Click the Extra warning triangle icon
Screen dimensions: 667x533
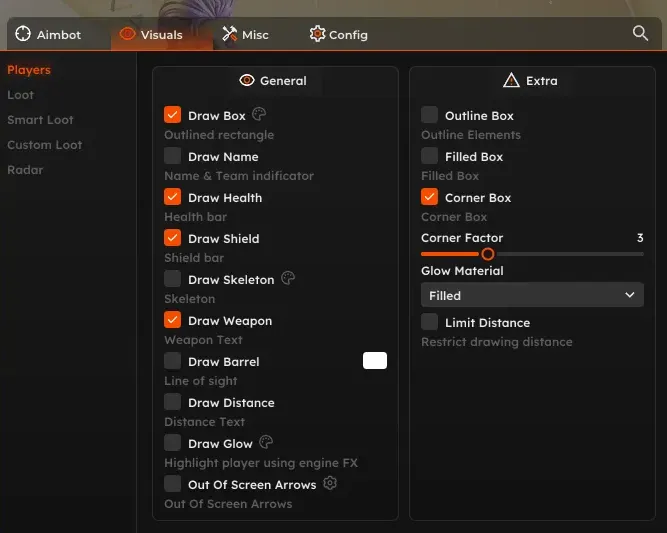pos(511,80)
